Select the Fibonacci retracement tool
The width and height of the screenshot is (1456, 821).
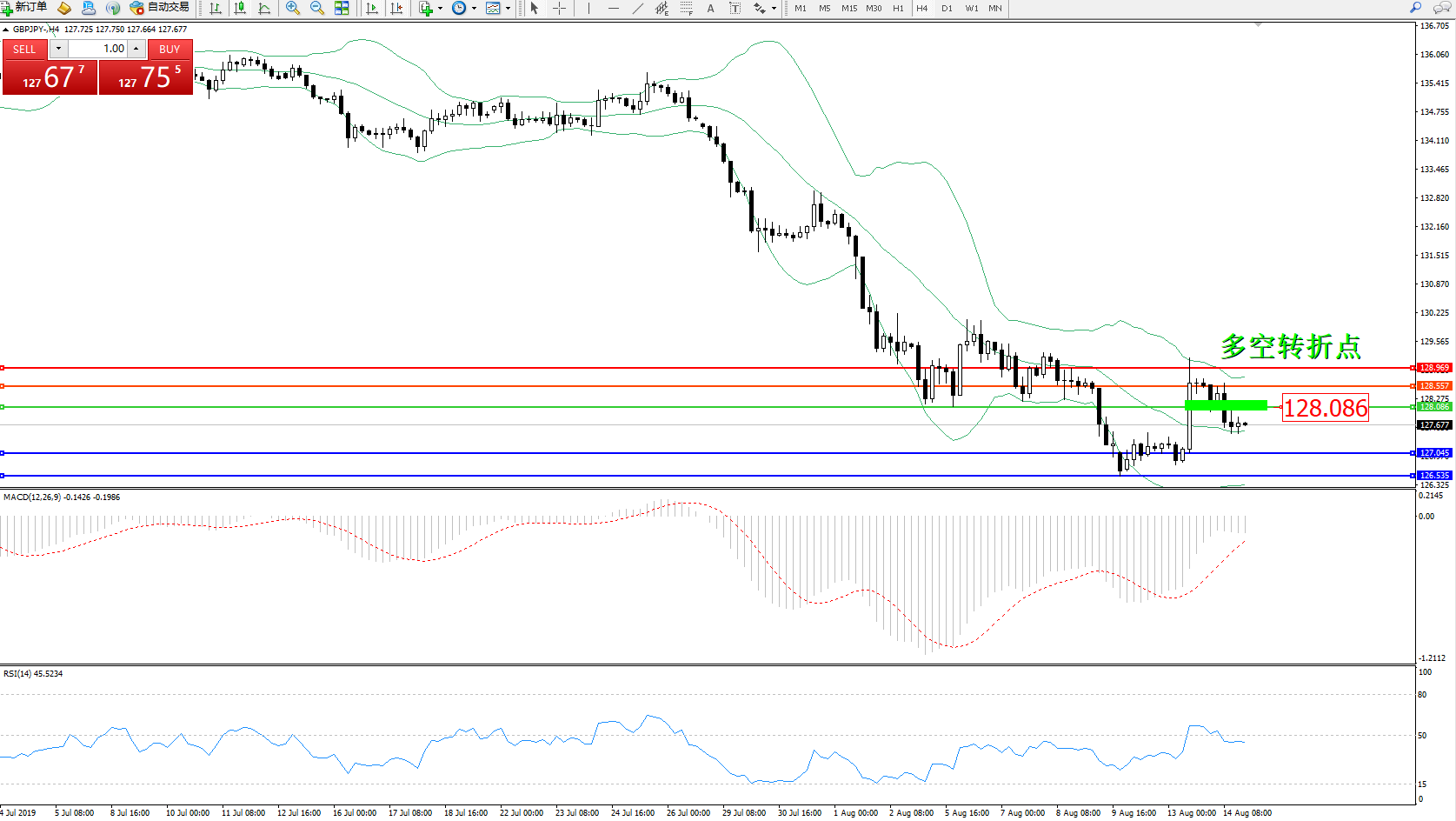pyautogui.click(x=686, y=8)
